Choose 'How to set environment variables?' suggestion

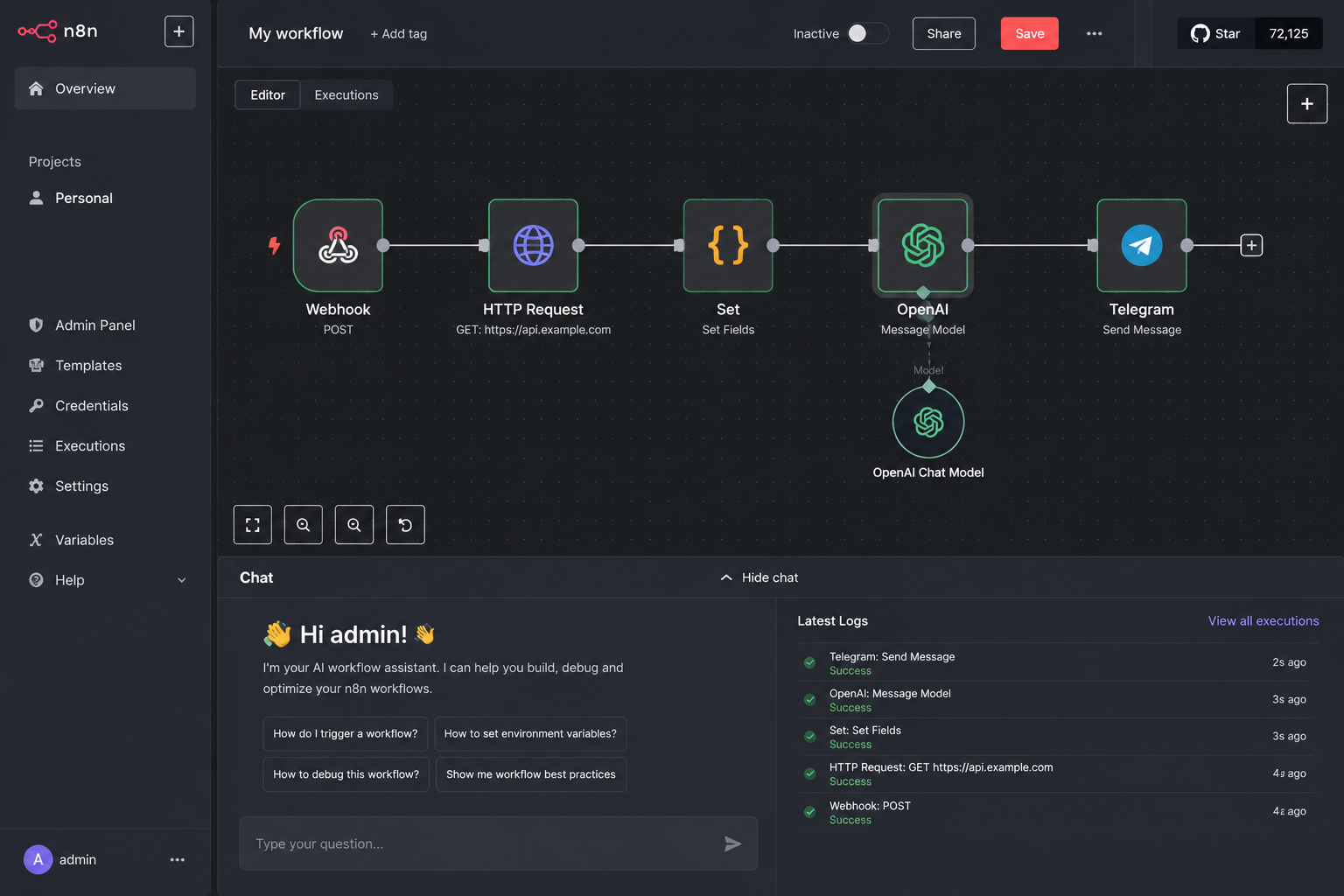pos(530,733)
